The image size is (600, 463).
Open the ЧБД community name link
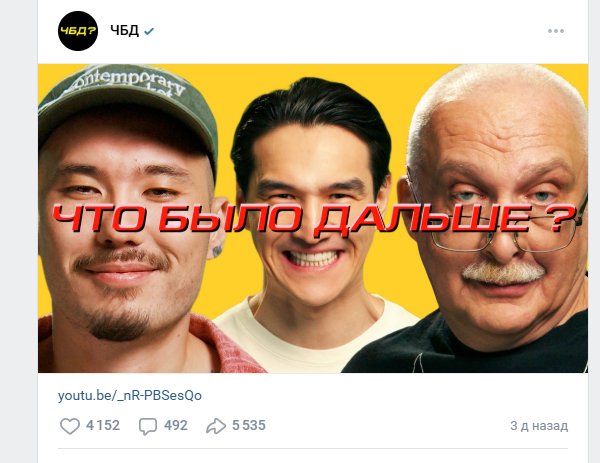[124, 31]
